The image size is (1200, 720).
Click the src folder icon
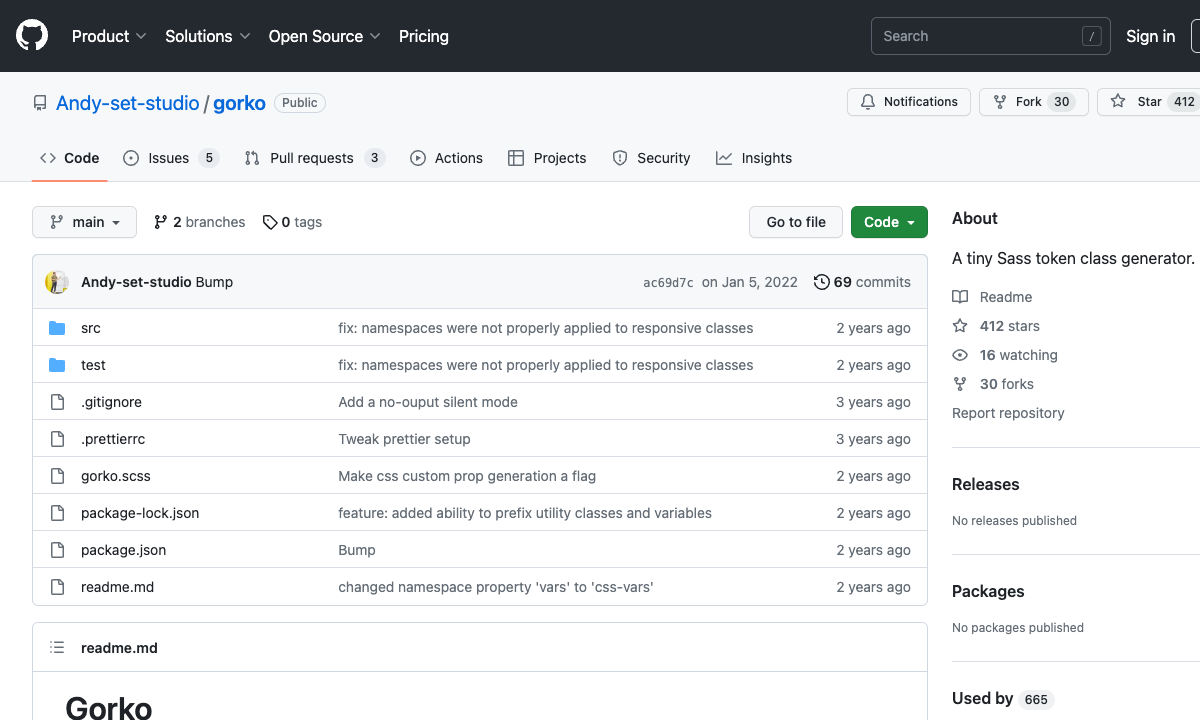57,328
